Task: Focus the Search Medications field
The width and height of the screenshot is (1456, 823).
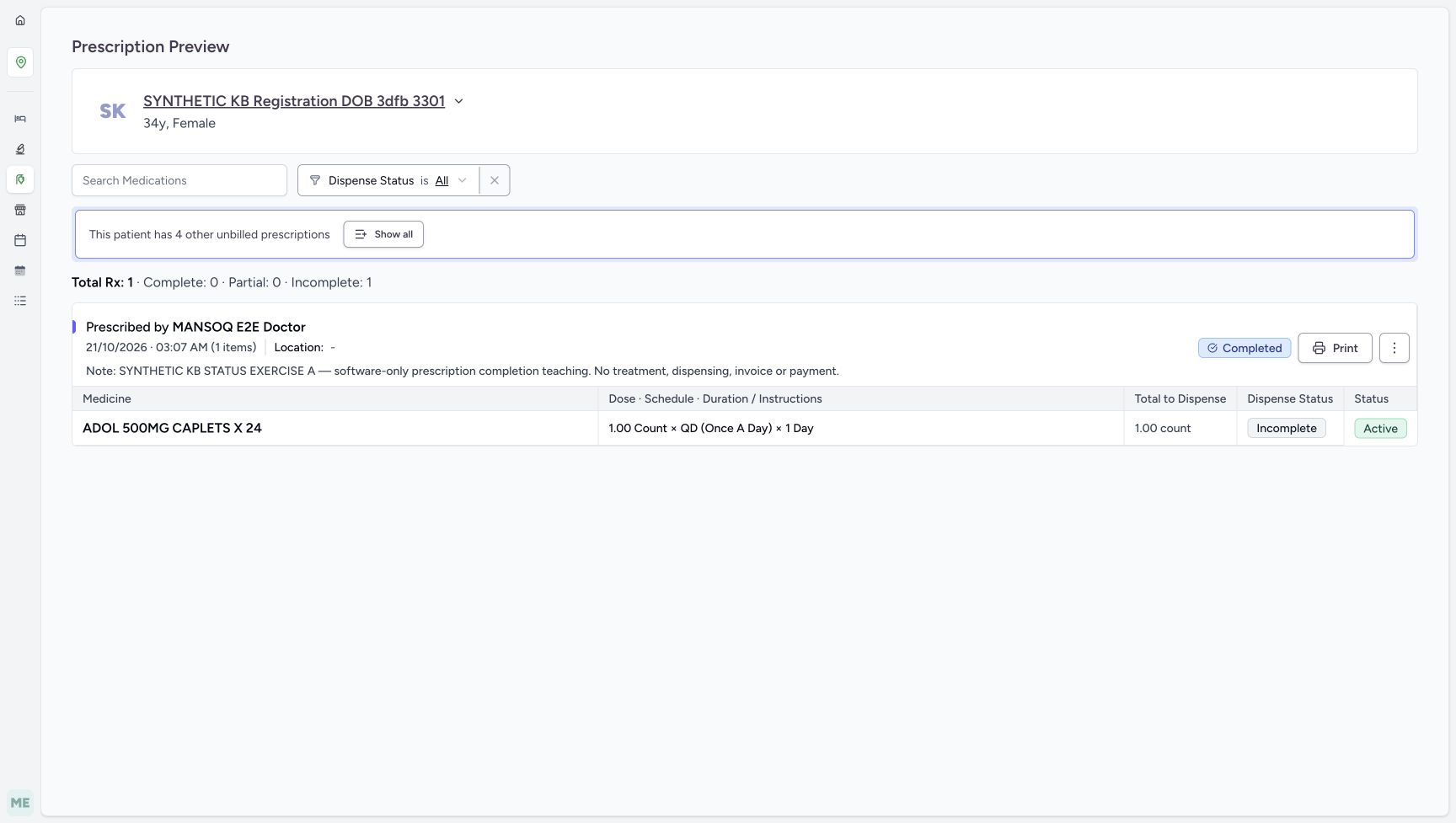Action: pyautogui.click(x=179, y=180)
